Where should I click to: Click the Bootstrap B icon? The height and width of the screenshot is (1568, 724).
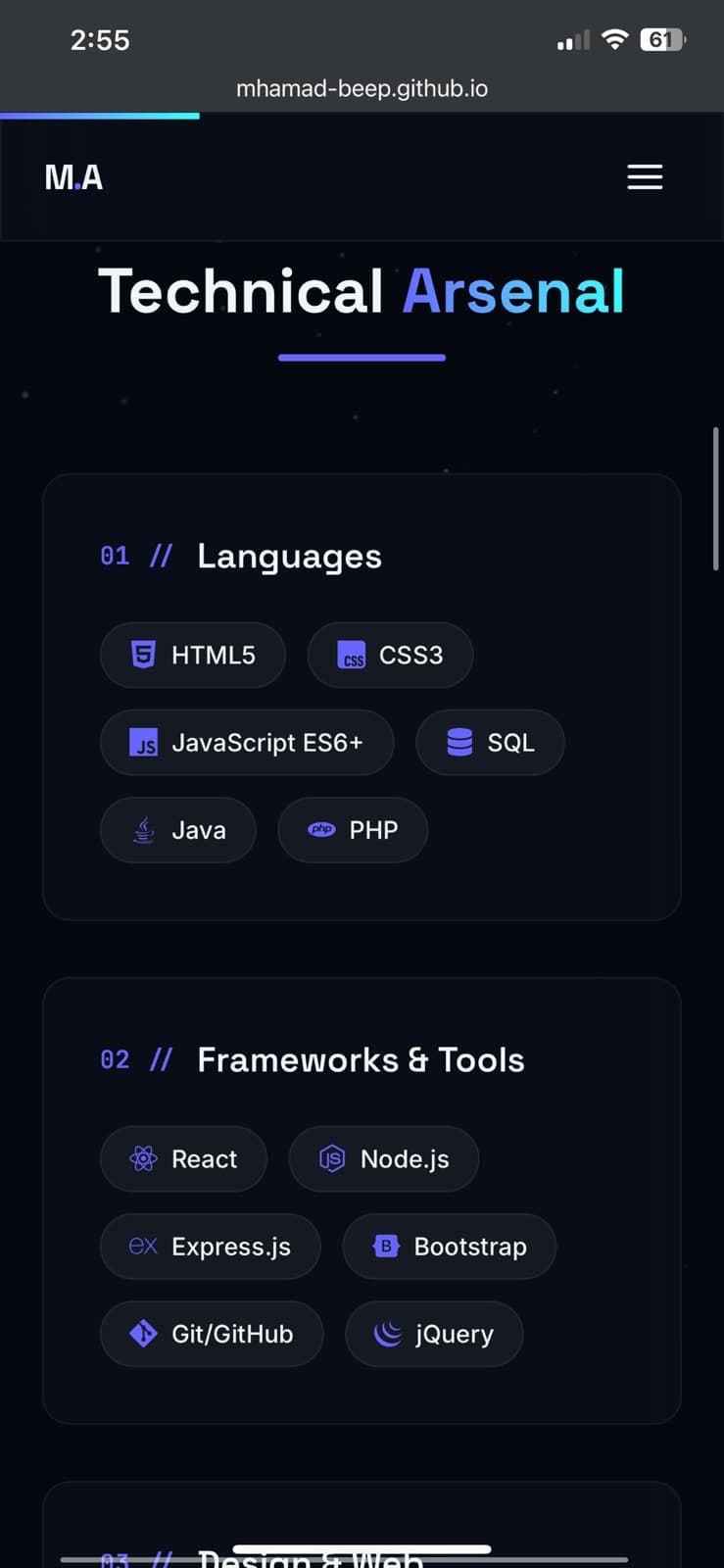click(386, 1246)
